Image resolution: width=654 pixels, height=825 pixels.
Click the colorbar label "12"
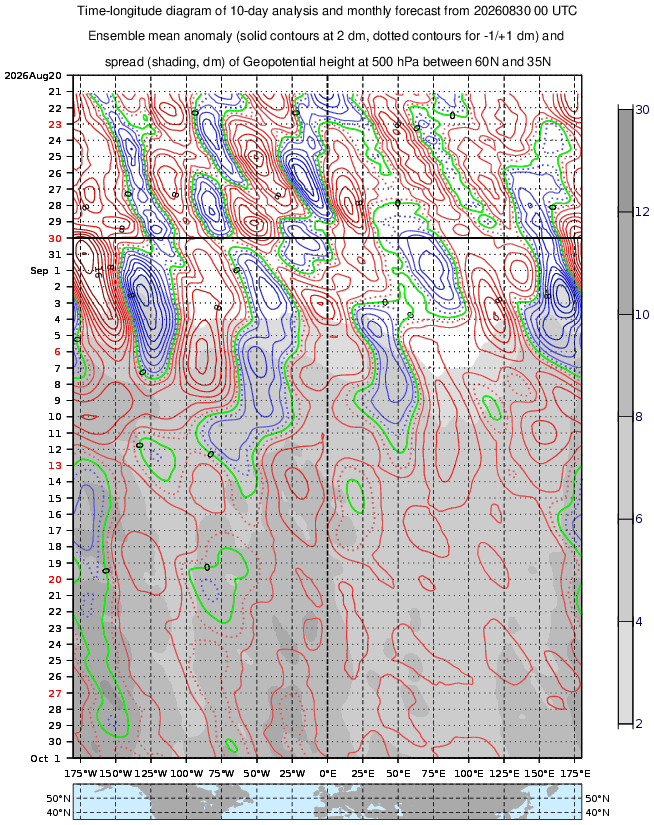(642, 212)
